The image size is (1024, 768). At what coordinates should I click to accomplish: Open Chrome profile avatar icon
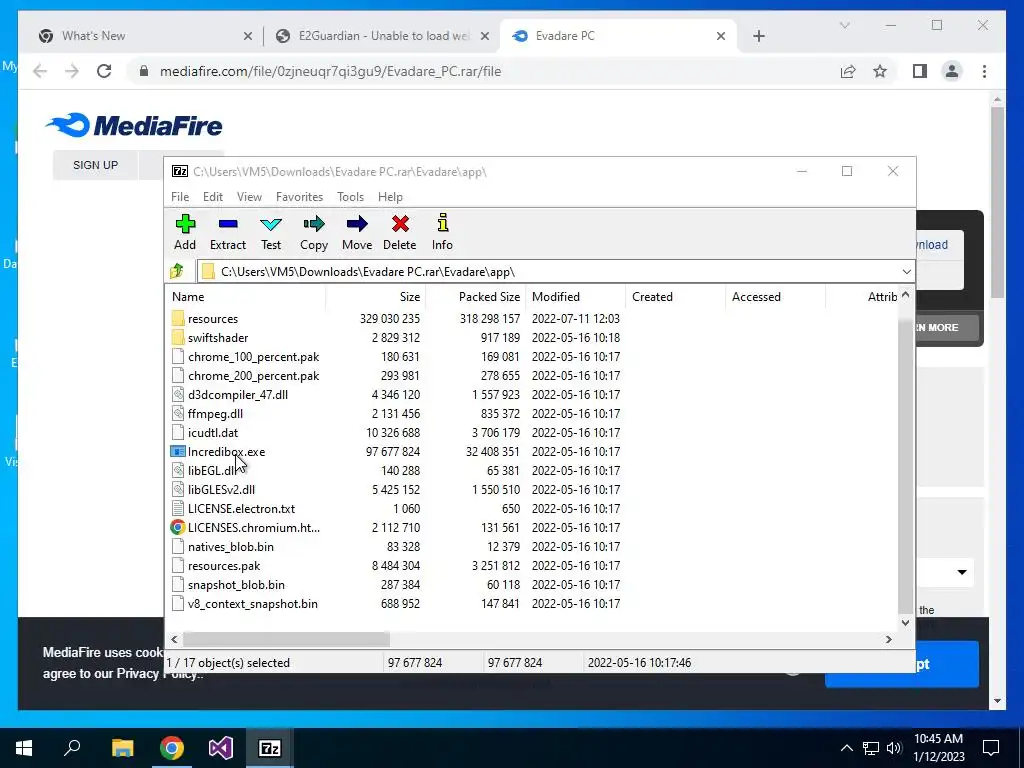(x=952, y=71)
